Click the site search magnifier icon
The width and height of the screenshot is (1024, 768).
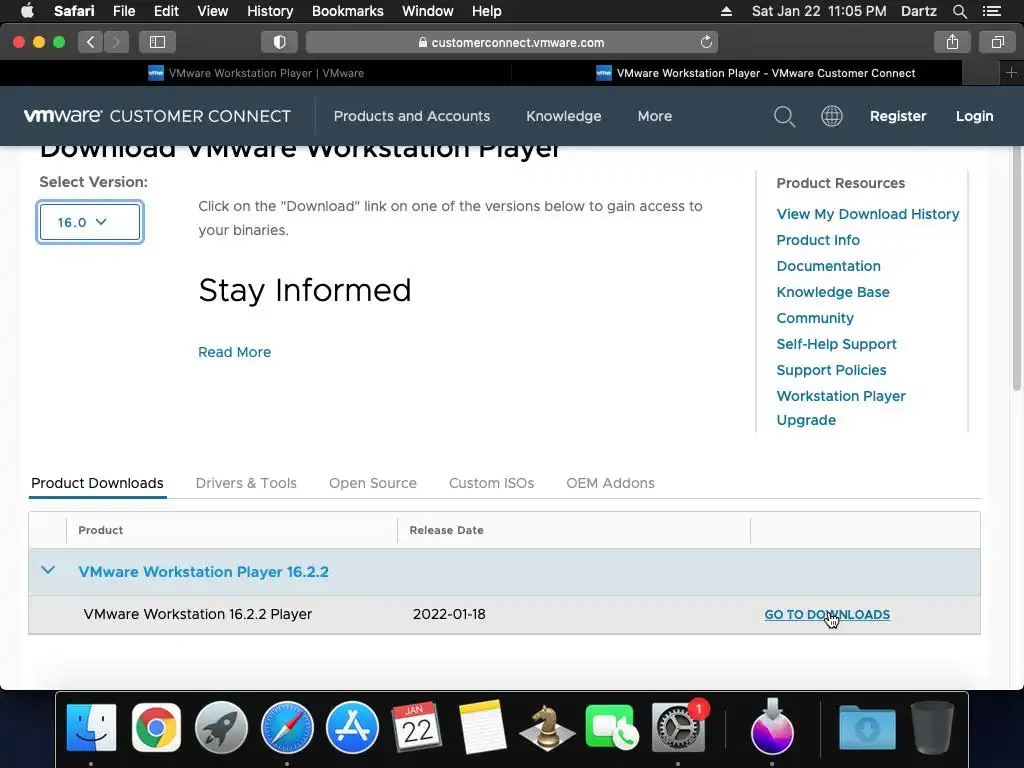pyautogui.click(x=784, y=117)
